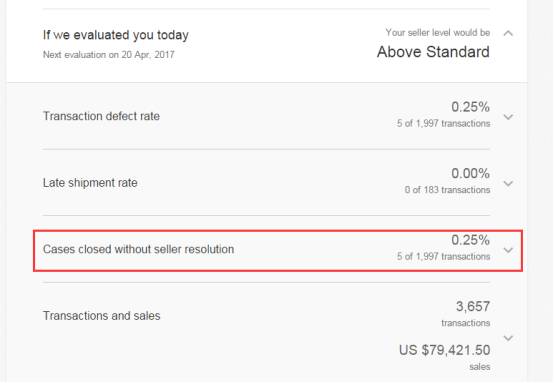Click 0.25% value in highlighted cases row
554x383 pixels.
470,240
